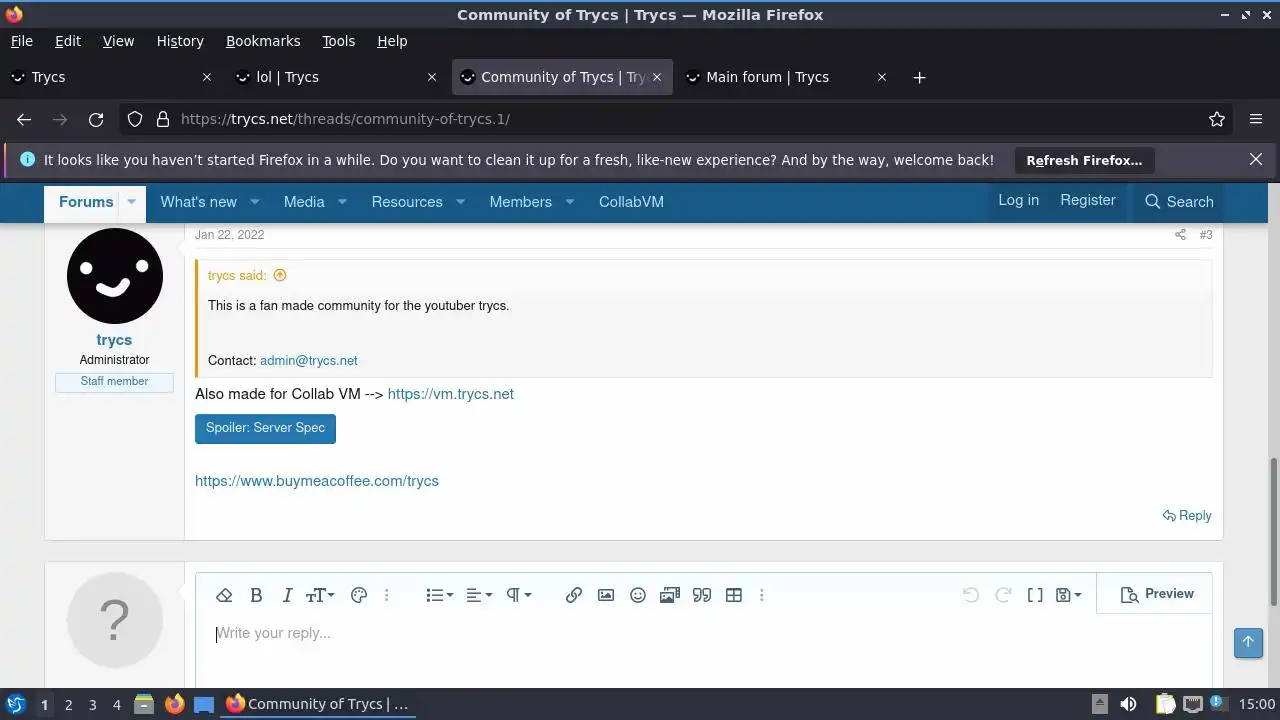Expand the Resources nav dropdown arrow
Image resolution: width=1280 pixels, height=720 pixels.
460,202
